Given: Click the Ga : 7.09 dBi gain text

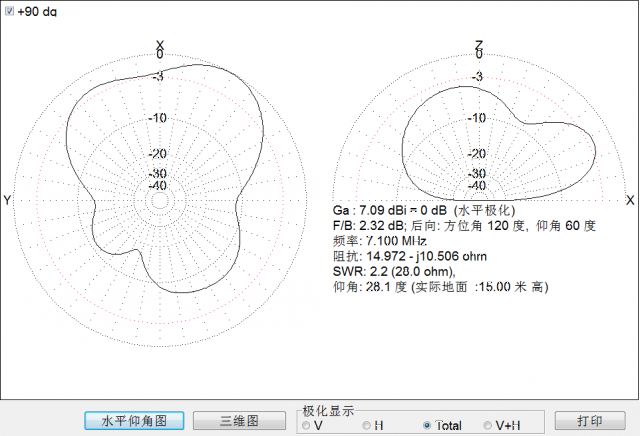Looking at the screenshot, I should coord(424,210).
